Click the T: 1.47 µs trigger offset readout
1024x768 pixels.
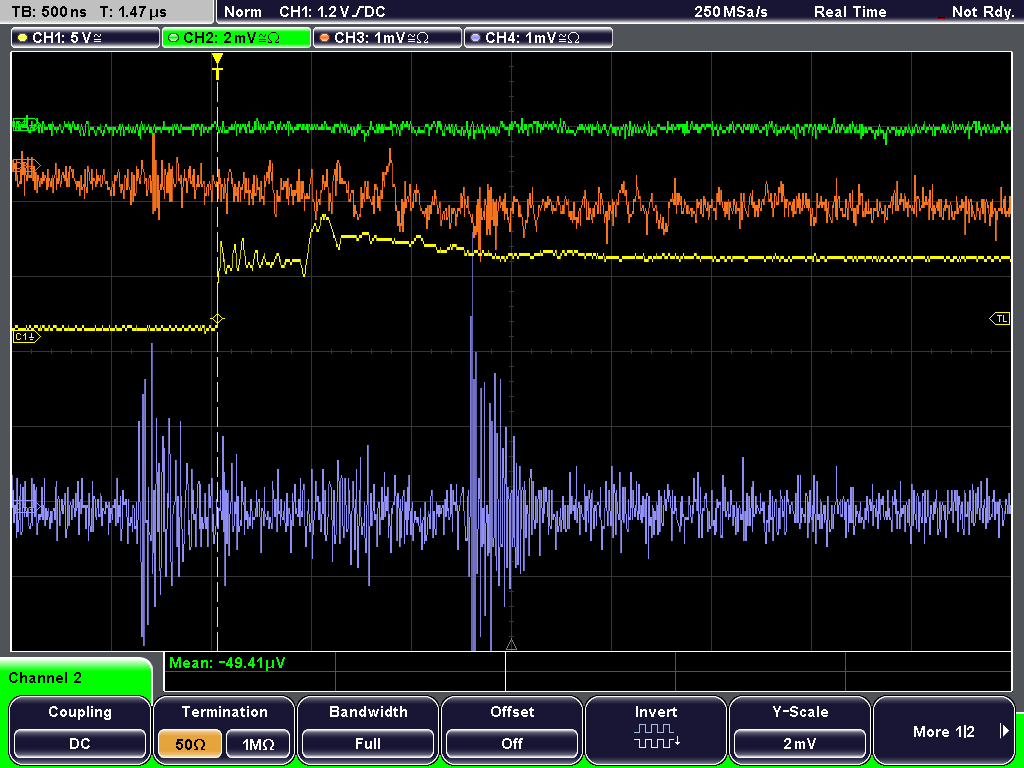click(133, 12)
